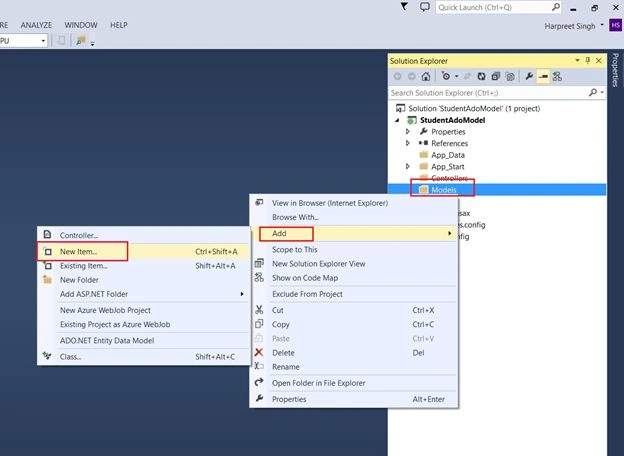Click the Controller document icon in submenu
Viewport: 624px width, 456px height.
[x=47, y=235]
